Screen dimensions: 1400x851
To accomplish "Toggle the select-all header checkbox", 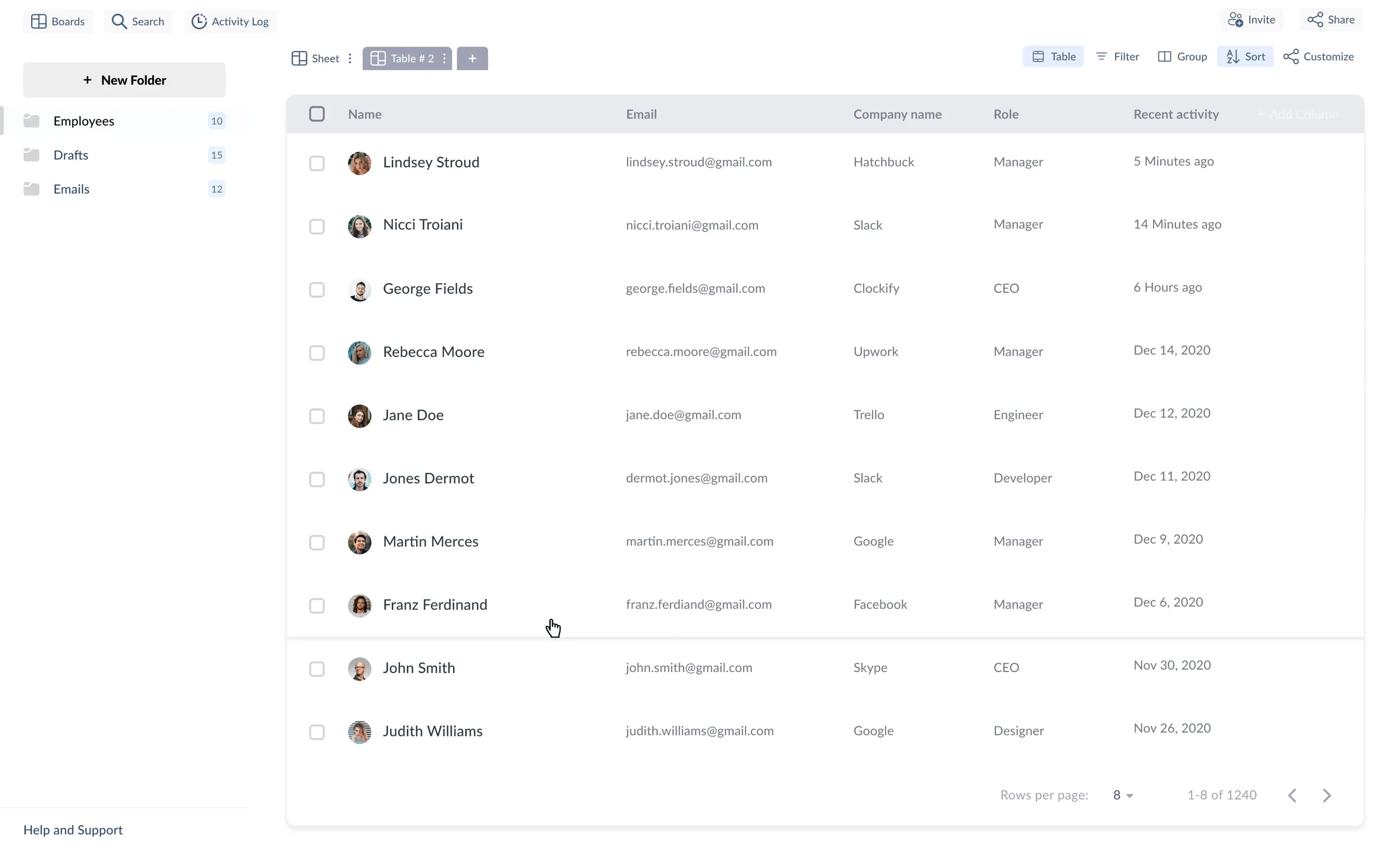I will [317, 114].
